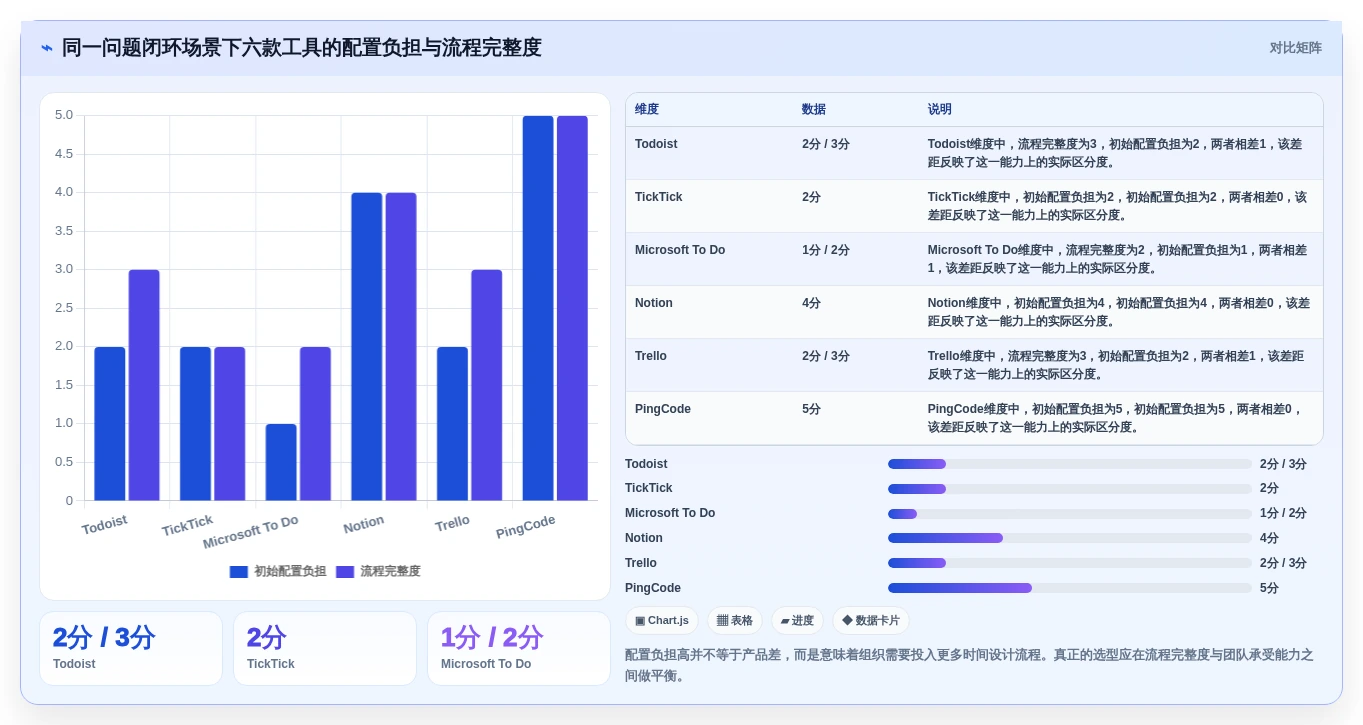Screen dimensions: 1363x725
Task: Click the Microsoft To Do progress bar
Action: pyautogui.click(x=1070, y=514)
